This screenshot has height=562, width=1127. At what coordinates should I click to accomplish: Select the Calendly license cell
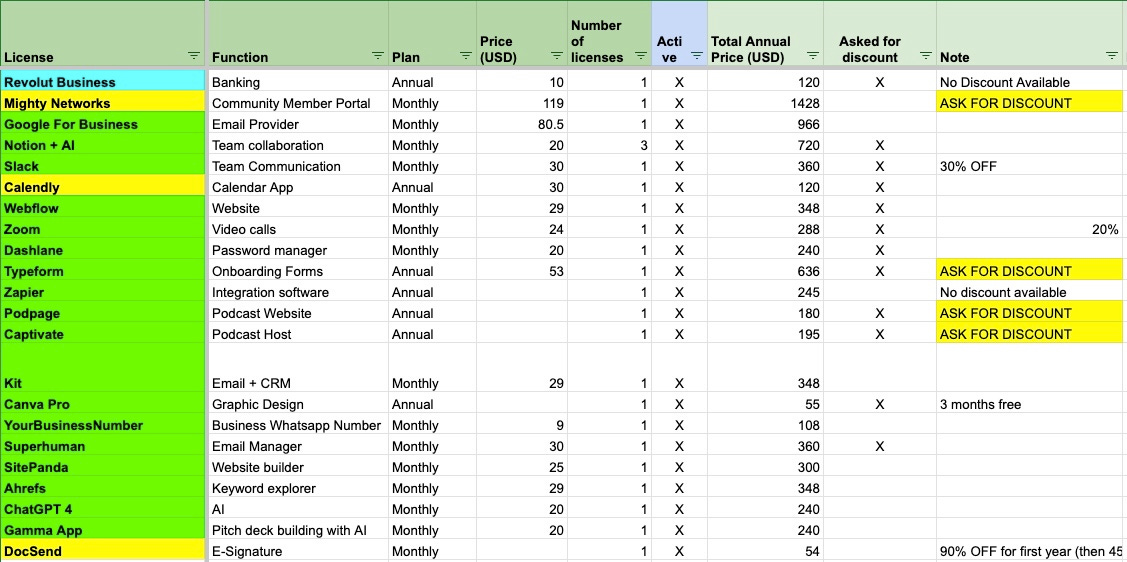pos(103,187)
